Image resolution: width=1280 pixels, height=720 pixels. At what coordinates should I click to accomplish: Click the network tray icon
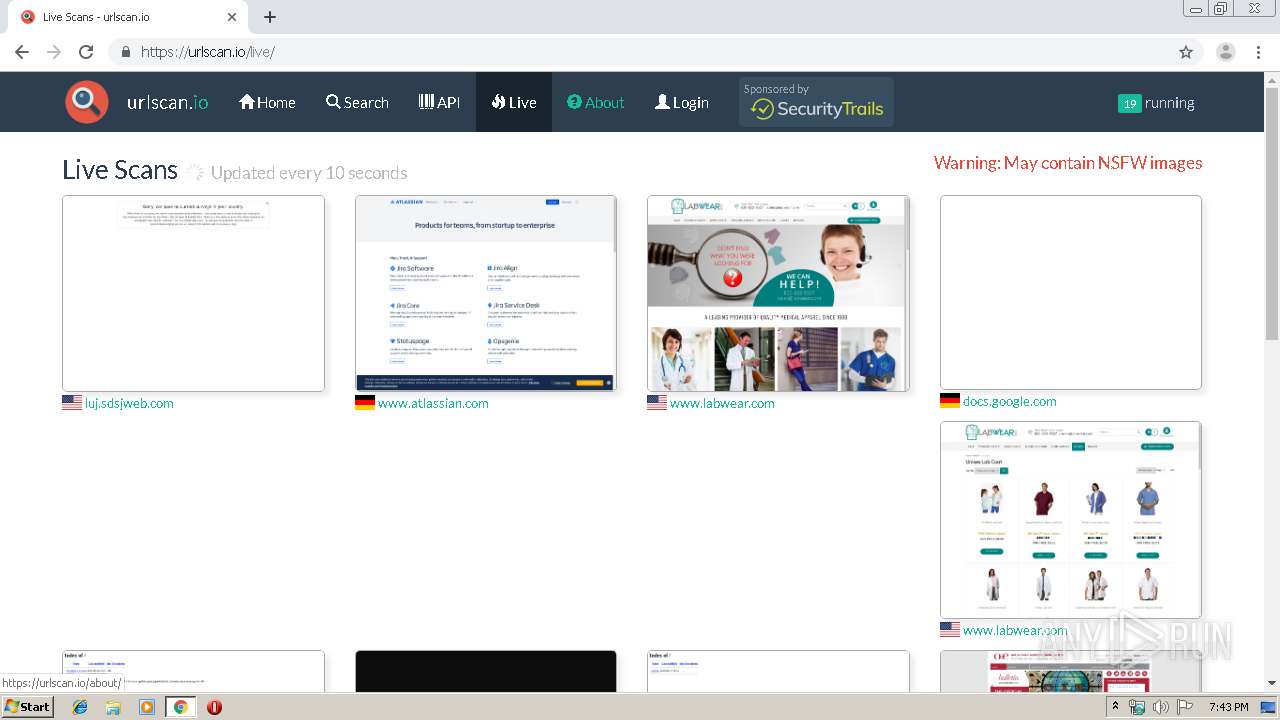(x=1137, y=707)
